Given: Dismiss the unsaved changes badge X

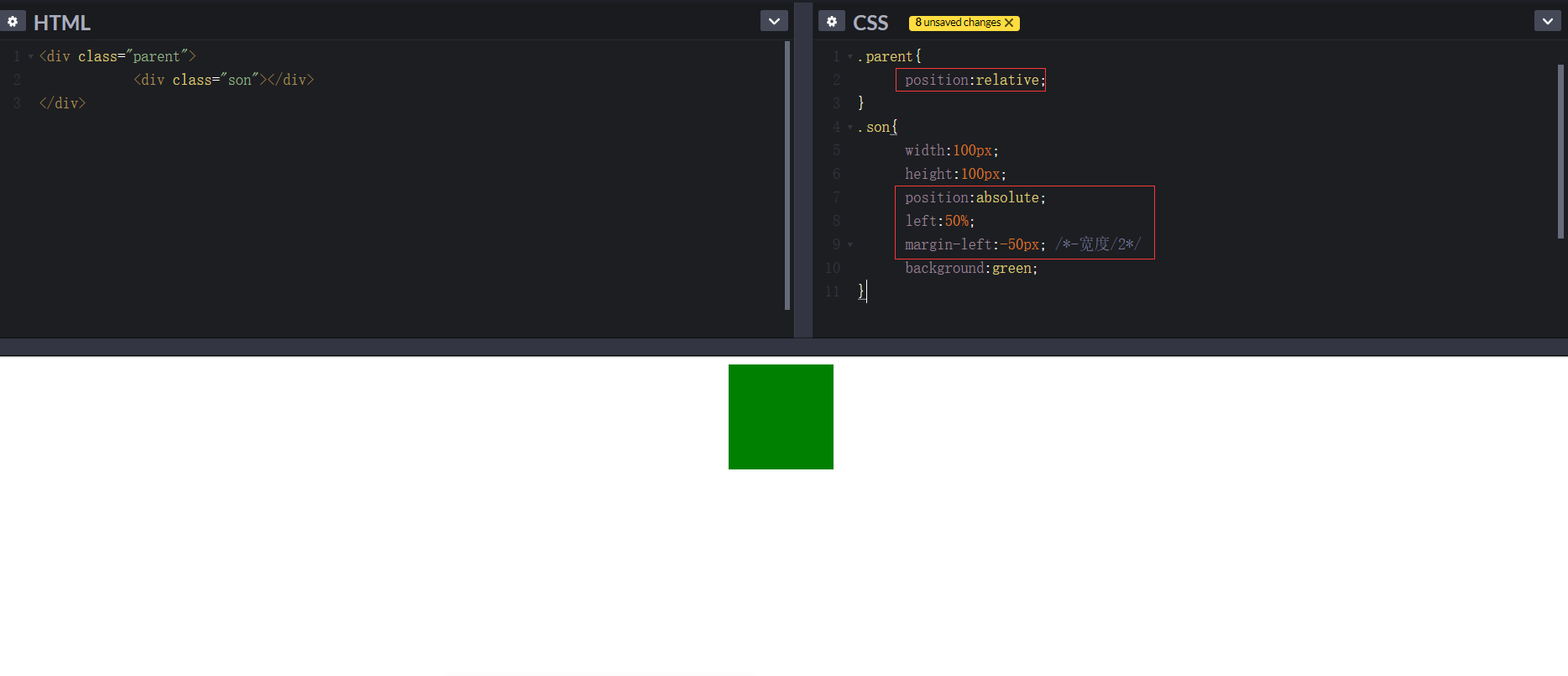Looking at the screenshot, I should pos(1009,23).
